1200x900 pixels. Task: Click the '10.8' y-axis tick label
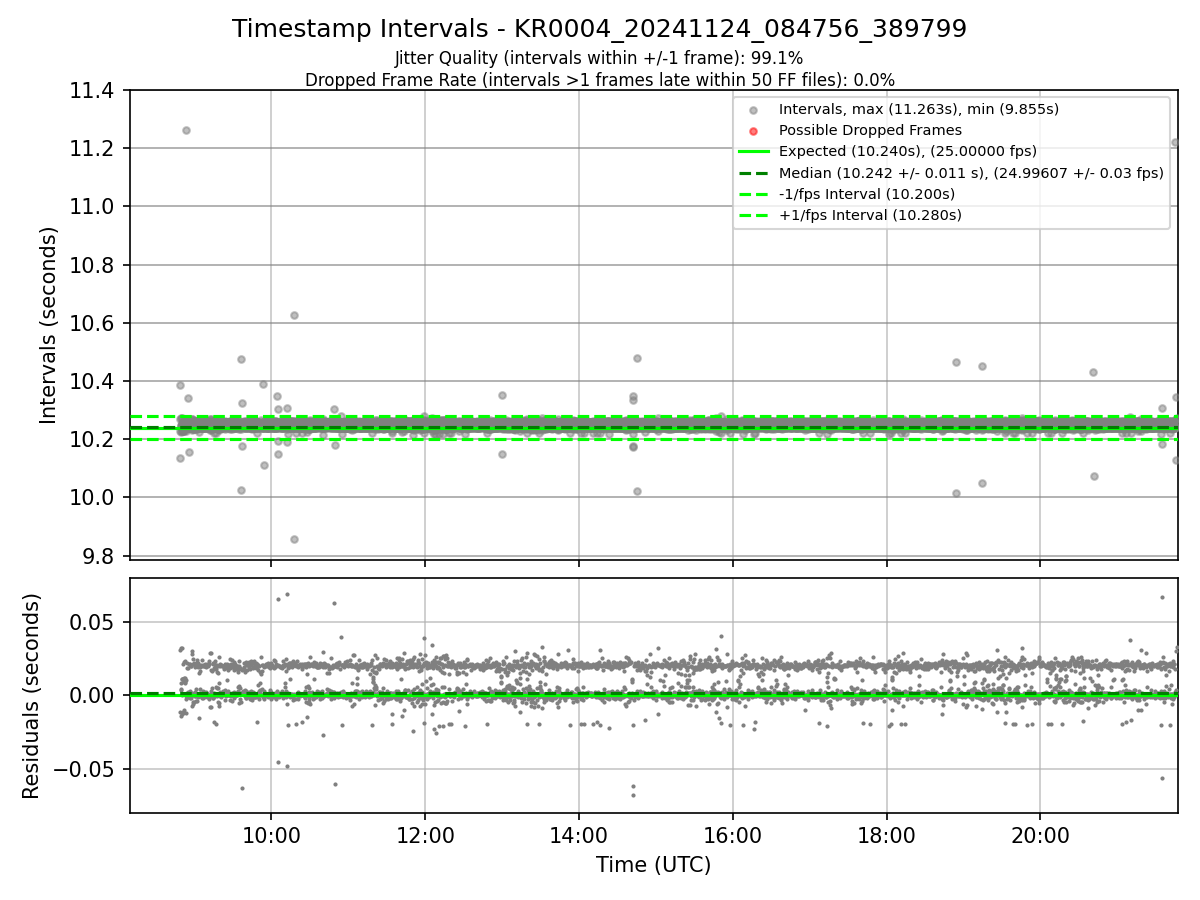tap(94, 265)
